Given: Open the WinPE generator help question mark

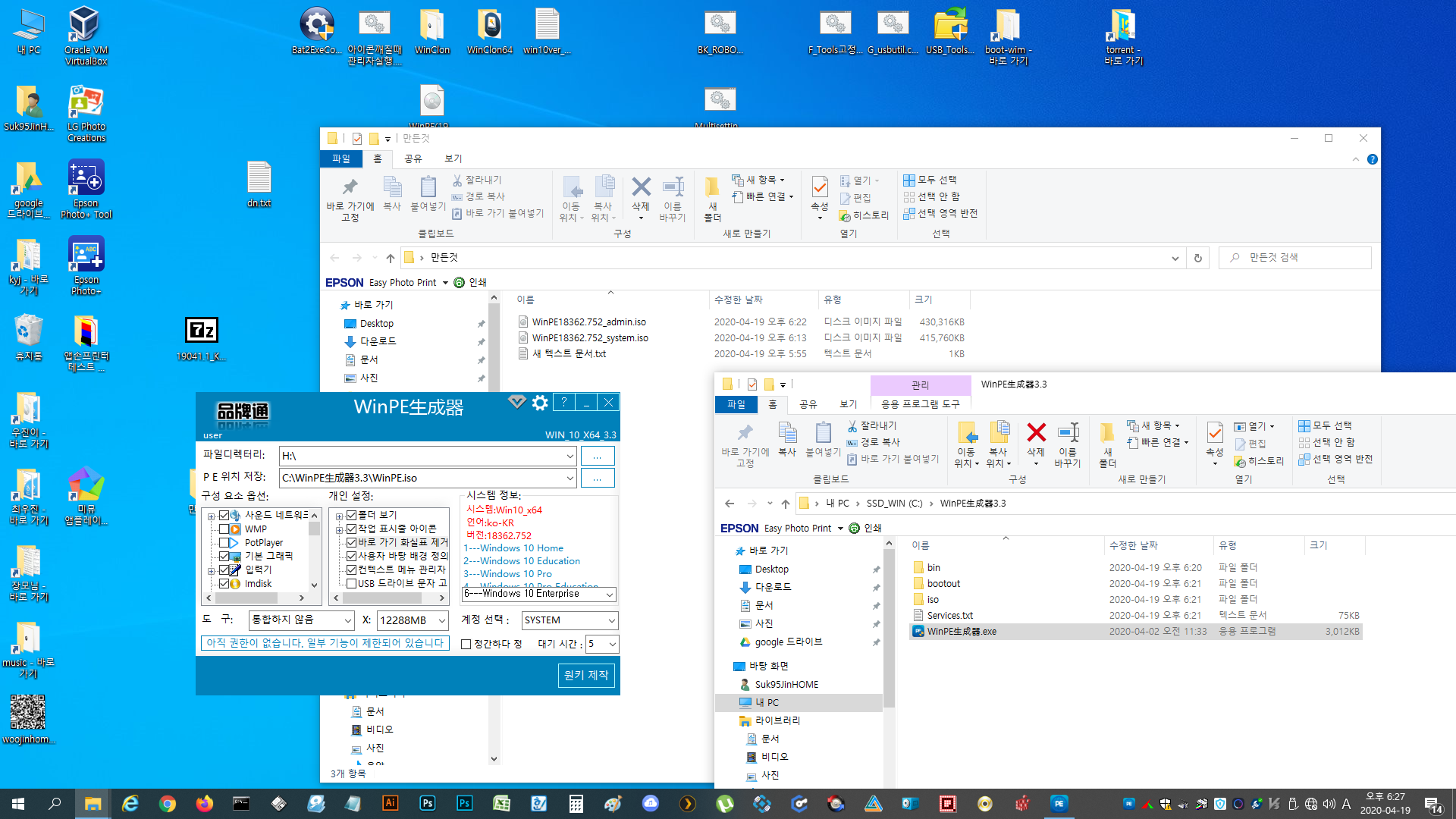Looking at the screenshot, I should [563, 403].
